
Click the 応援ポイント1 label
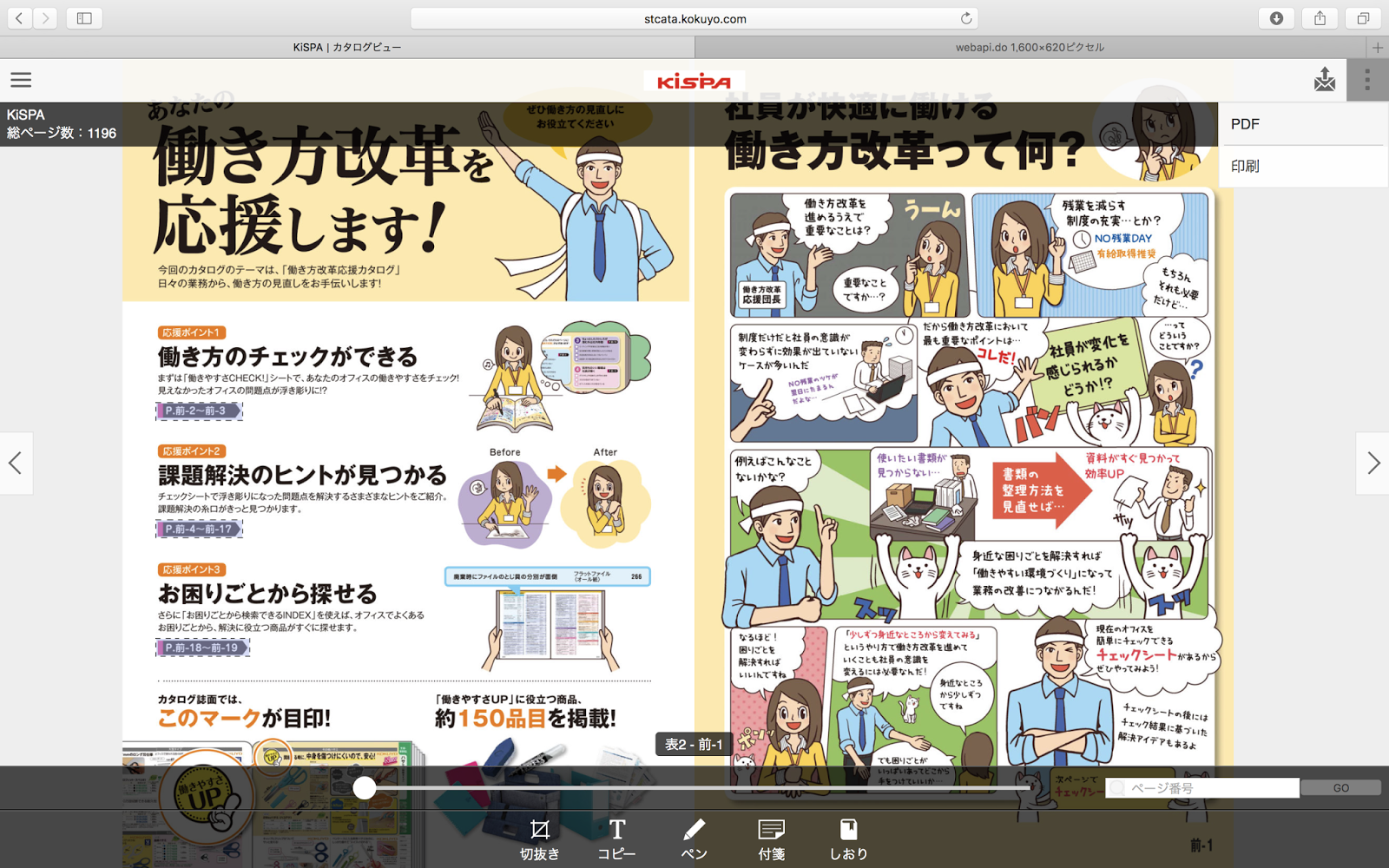coord(192,332)
